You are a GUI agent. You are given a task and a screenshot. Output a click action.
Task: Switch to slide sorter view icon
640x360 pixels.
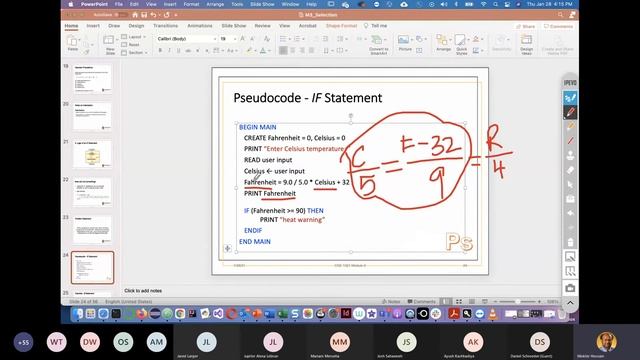coord(459,302)
